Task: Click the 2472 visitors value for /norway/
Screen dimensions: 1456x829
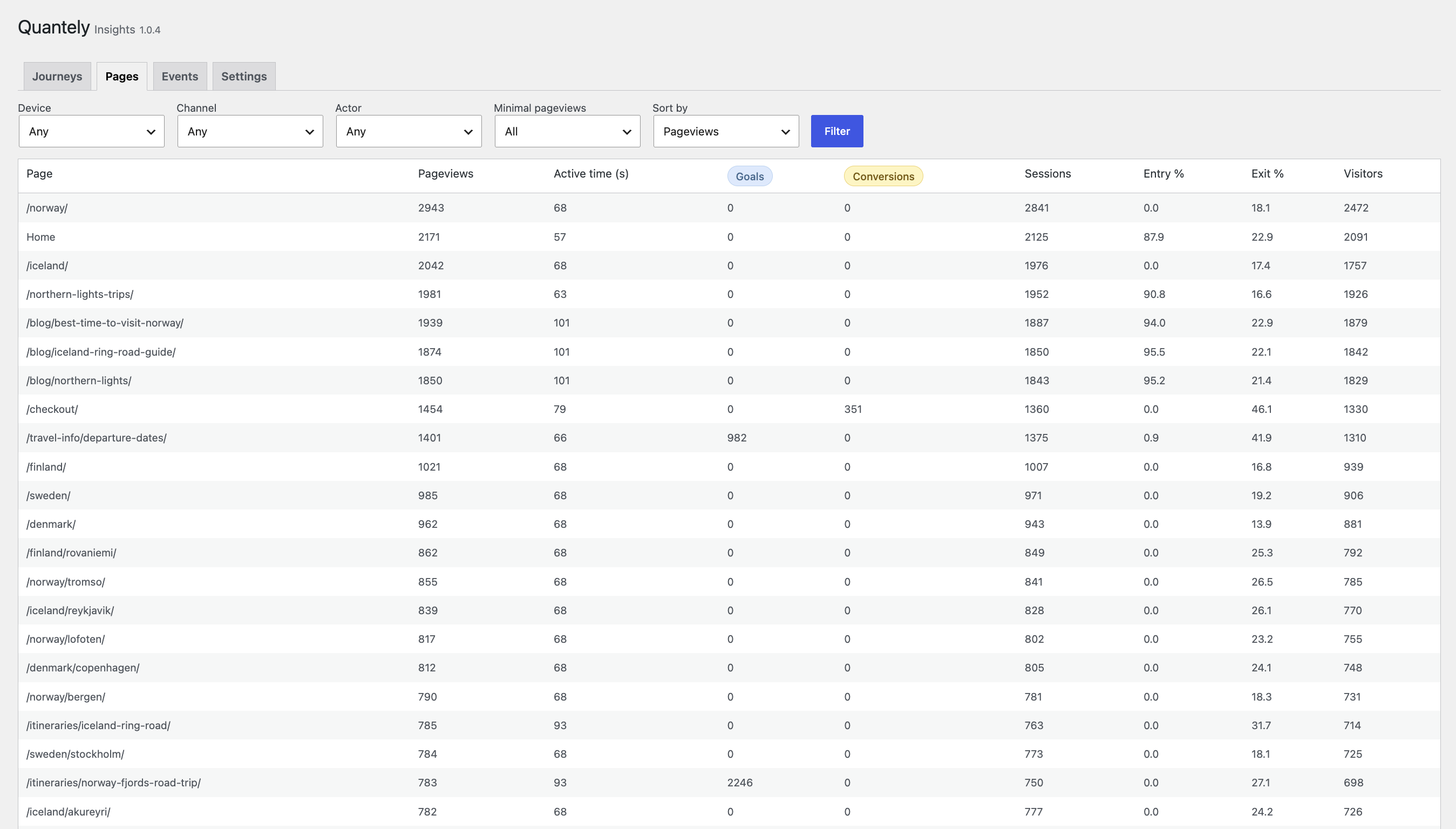Action: click(x=1356, y=208)
